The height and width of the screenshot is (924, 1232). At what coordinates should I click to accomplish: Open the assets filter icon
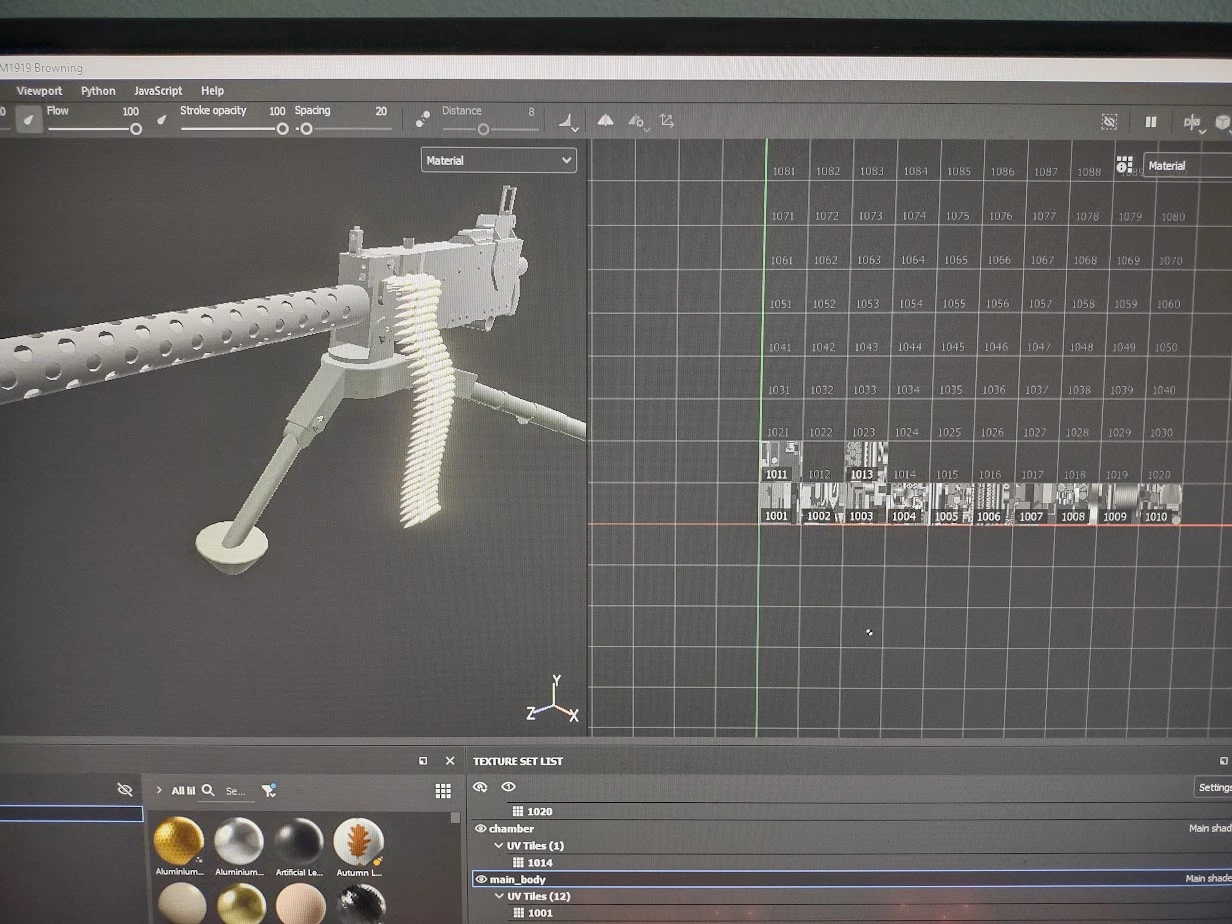(269, 790)
